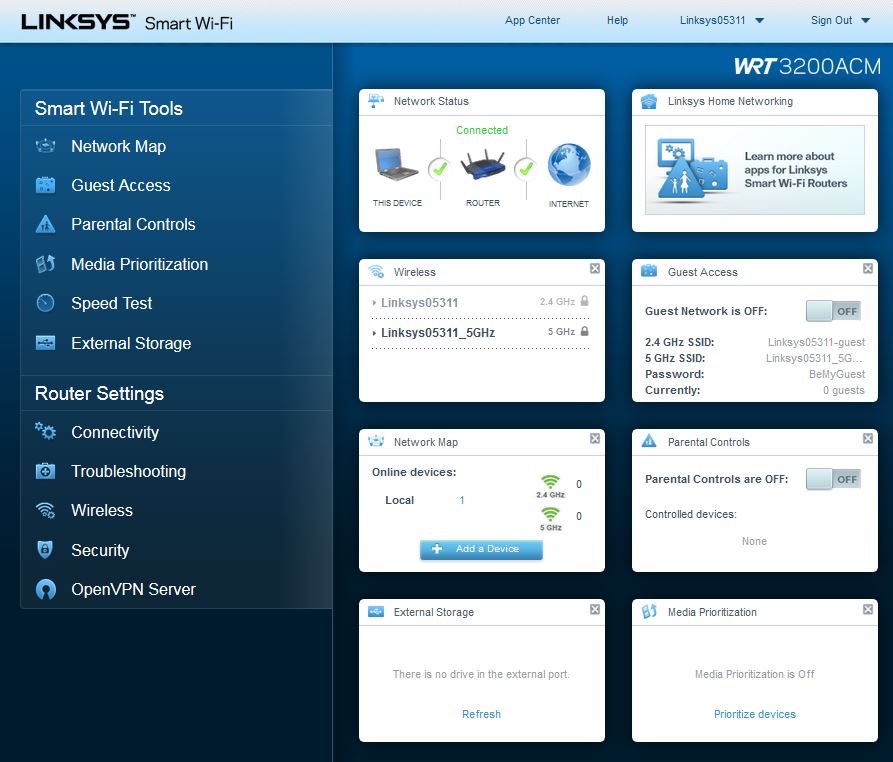Open the Speed Test gauge icon
Screen dimensions: 893x762
pyautogui.click(x=46, y=303)
